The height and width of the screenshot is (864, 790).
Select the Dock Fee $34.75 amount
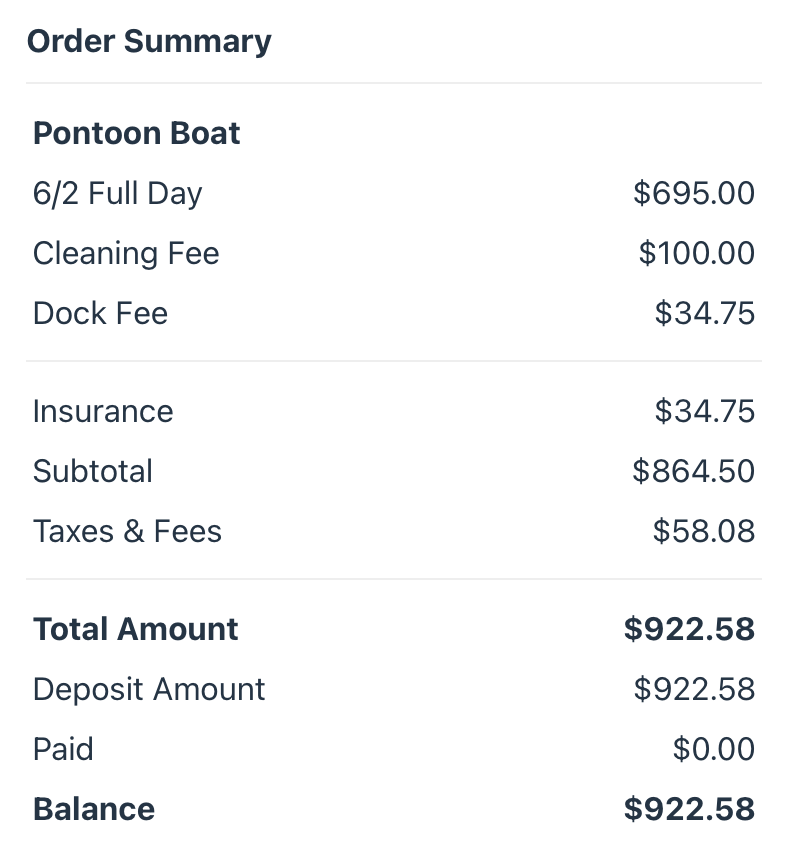click(x=705, y=313)
